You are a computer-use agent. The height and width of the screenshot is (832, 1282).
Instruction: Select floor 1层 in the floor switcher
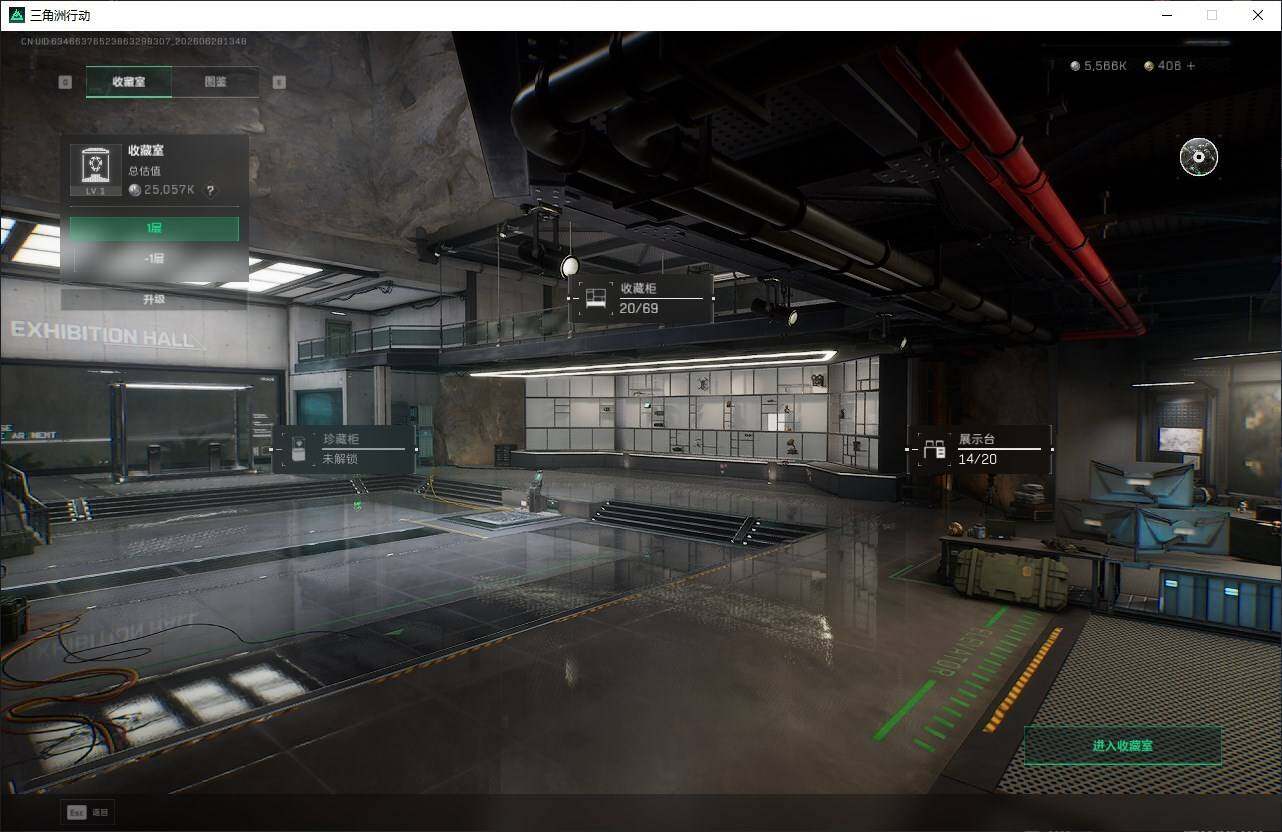tap(154, 228)
